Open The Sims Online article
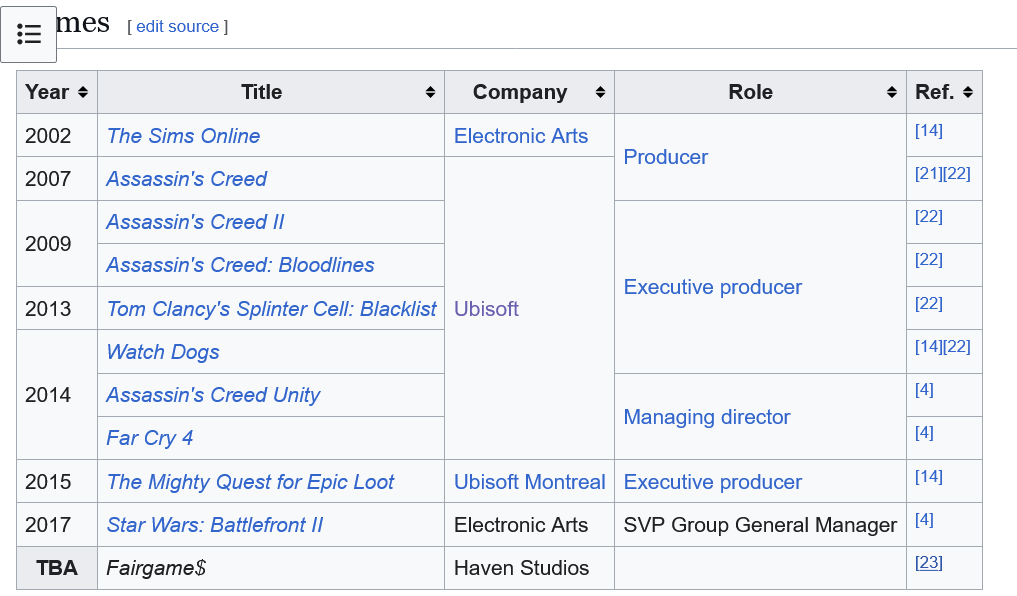 184,136
